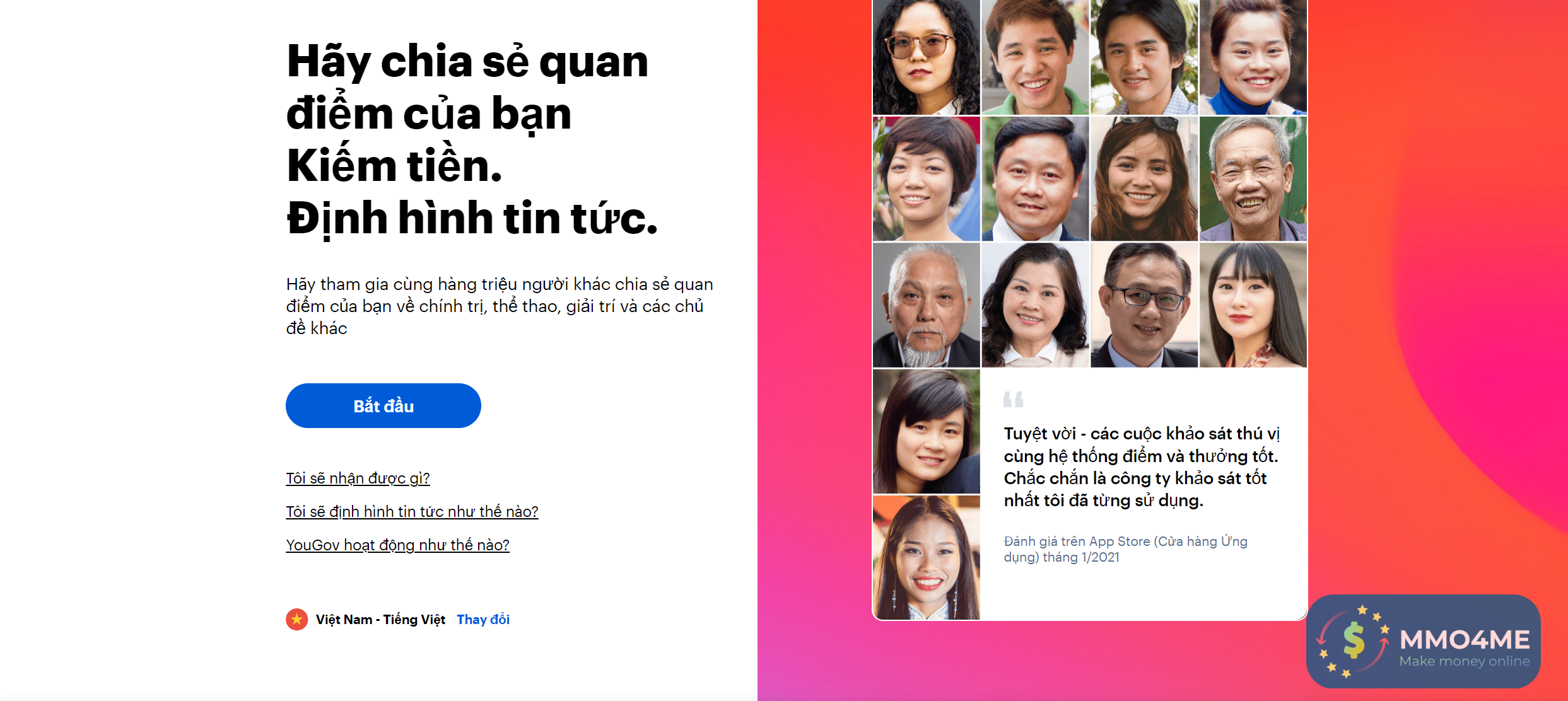The width and height of the screenshot is (1568, 701).
Task: Select photo of woman with round sunglasses
Action: (x=927, y=57)
